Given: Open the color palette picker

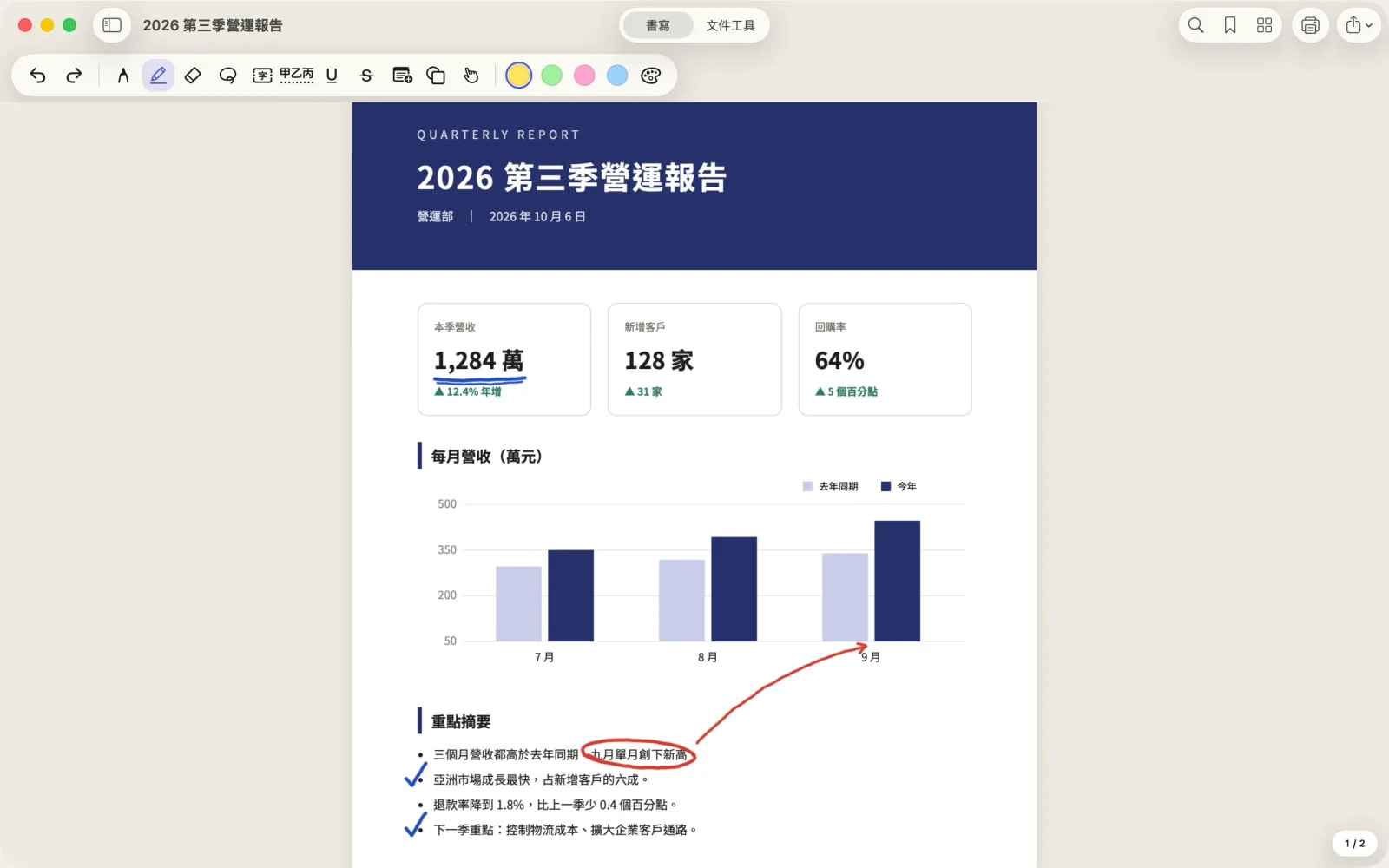Looking at the screenshot, I should point(651,76).
